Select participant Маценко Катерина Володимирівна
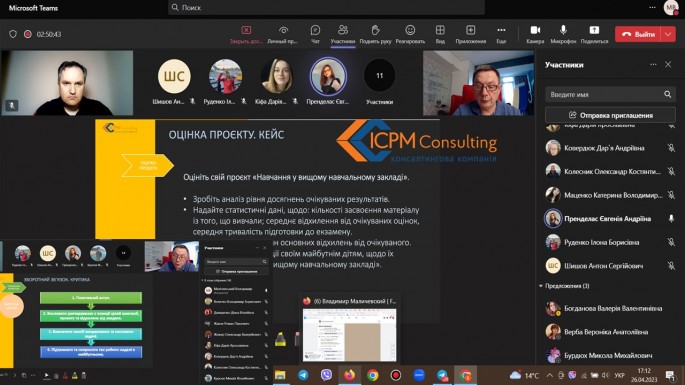Viewport: 685px width, 385px height. coord(610,195)
